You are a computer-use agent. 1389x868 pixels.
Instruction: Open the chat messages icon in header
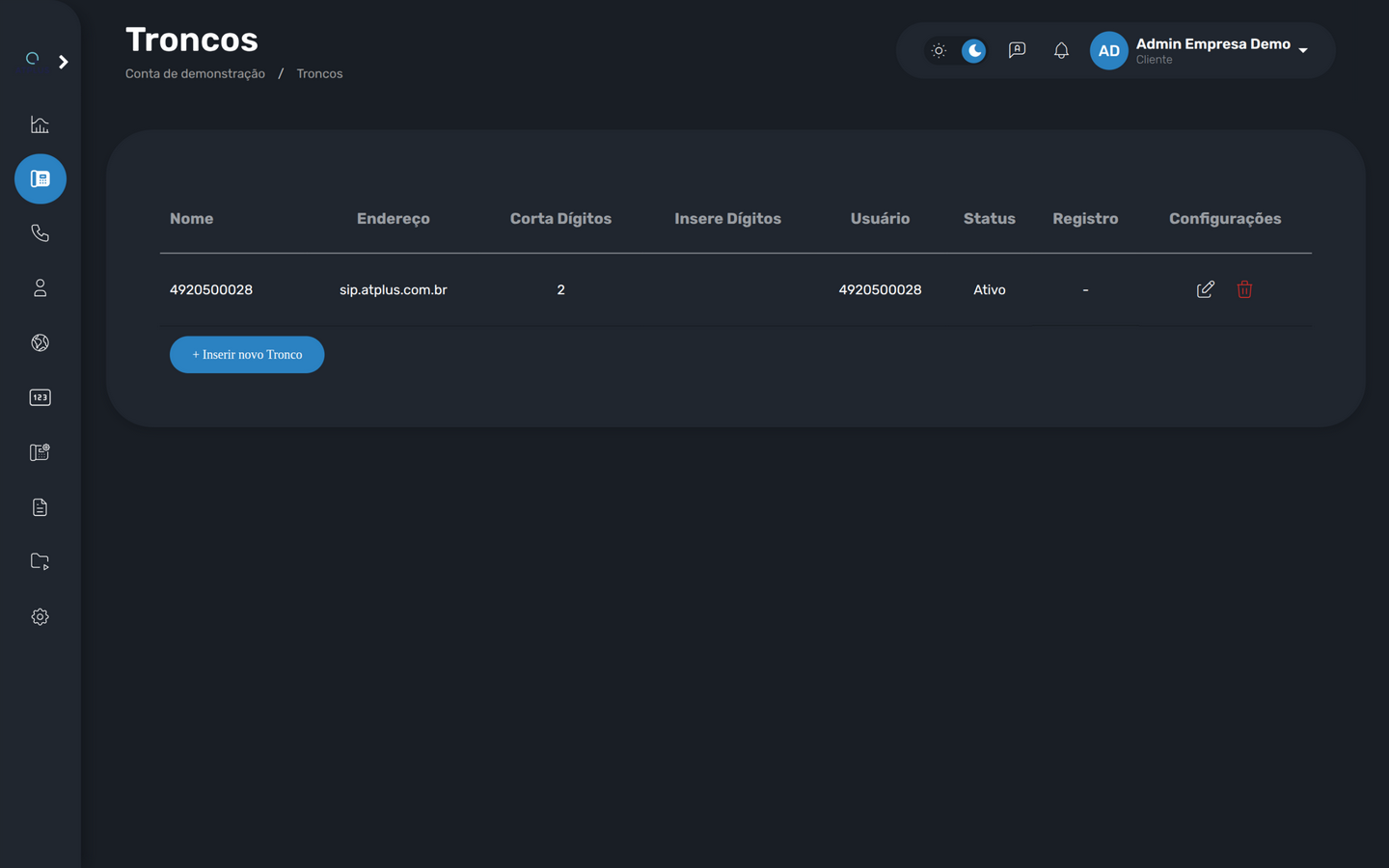coord(1017,50)
